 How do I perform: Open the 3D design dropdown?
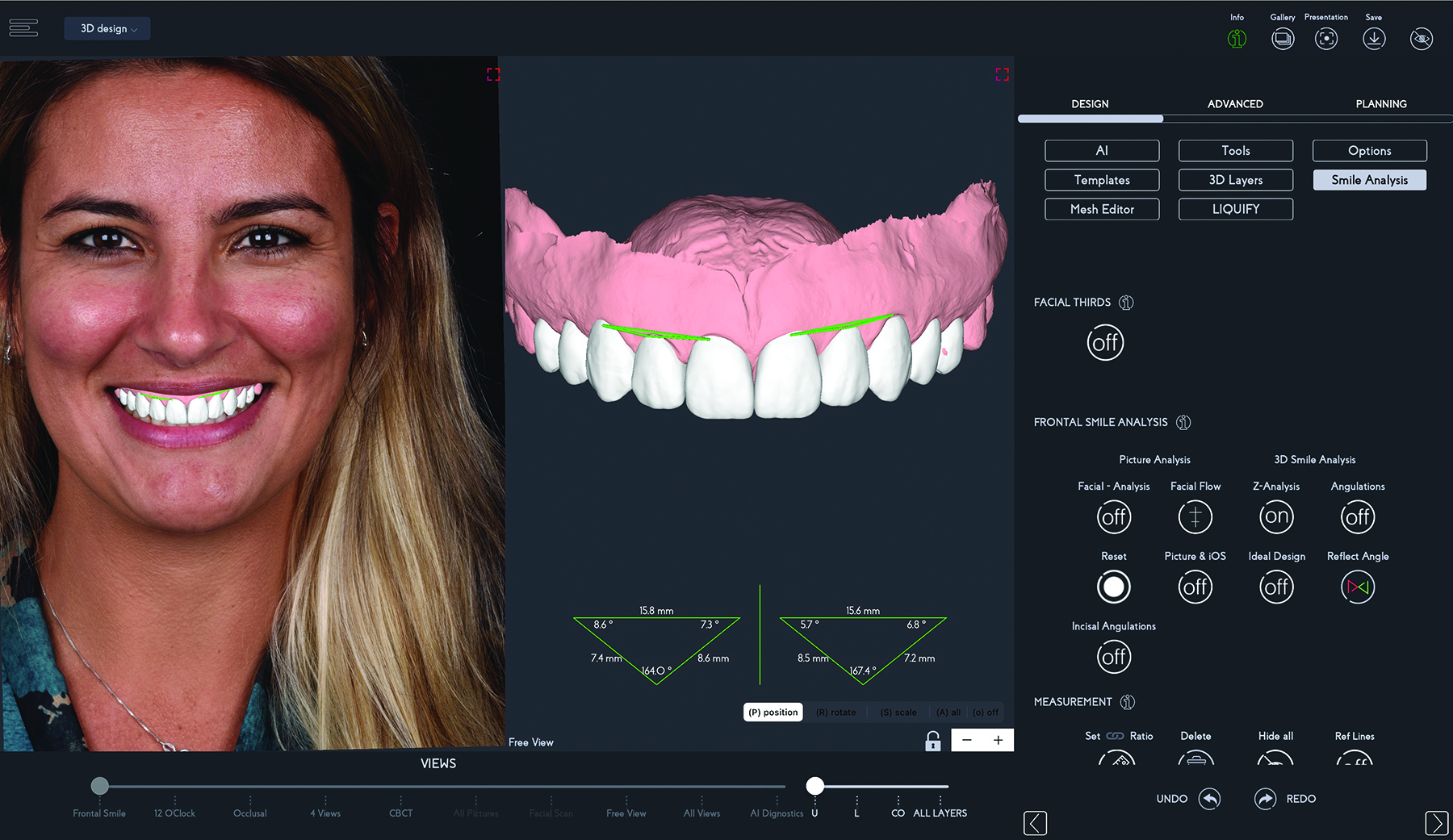tap(107, 29)
